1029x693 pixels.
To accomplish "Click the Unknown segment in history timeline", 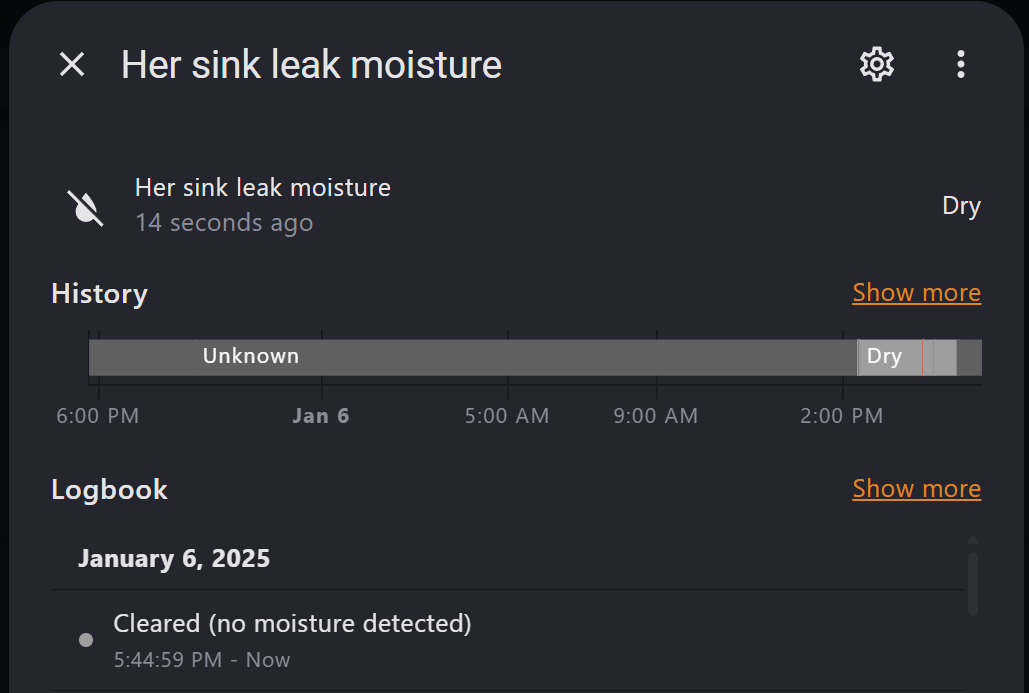I will coord(250,357).
